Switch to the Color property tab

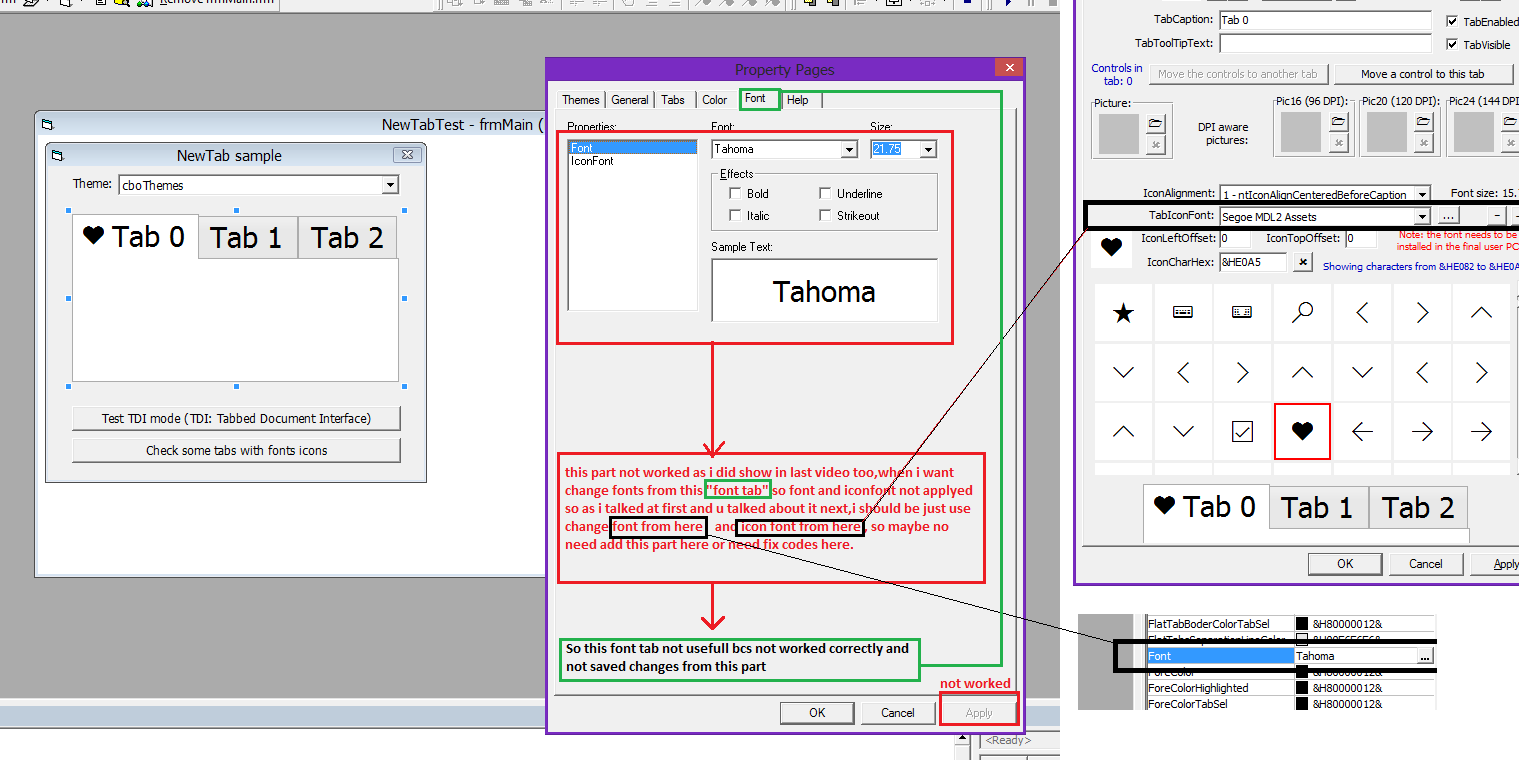pyautogui.click(x=713, y=99)
